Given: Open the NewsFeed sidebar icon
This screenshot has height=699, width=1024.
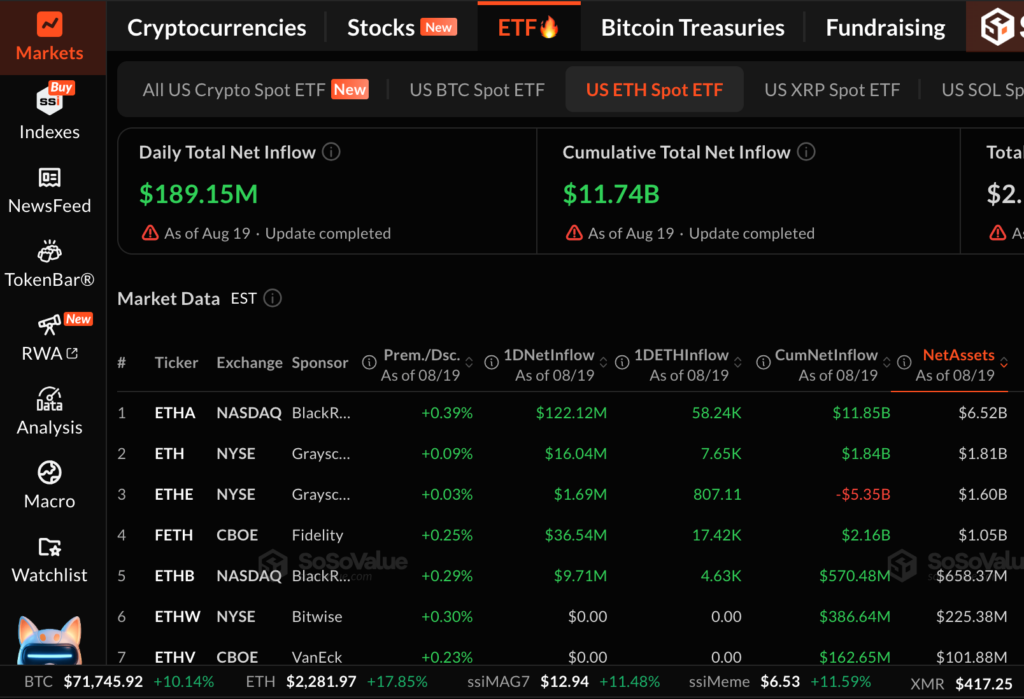Looking at the screenshot, I should (x=50, y=178).
